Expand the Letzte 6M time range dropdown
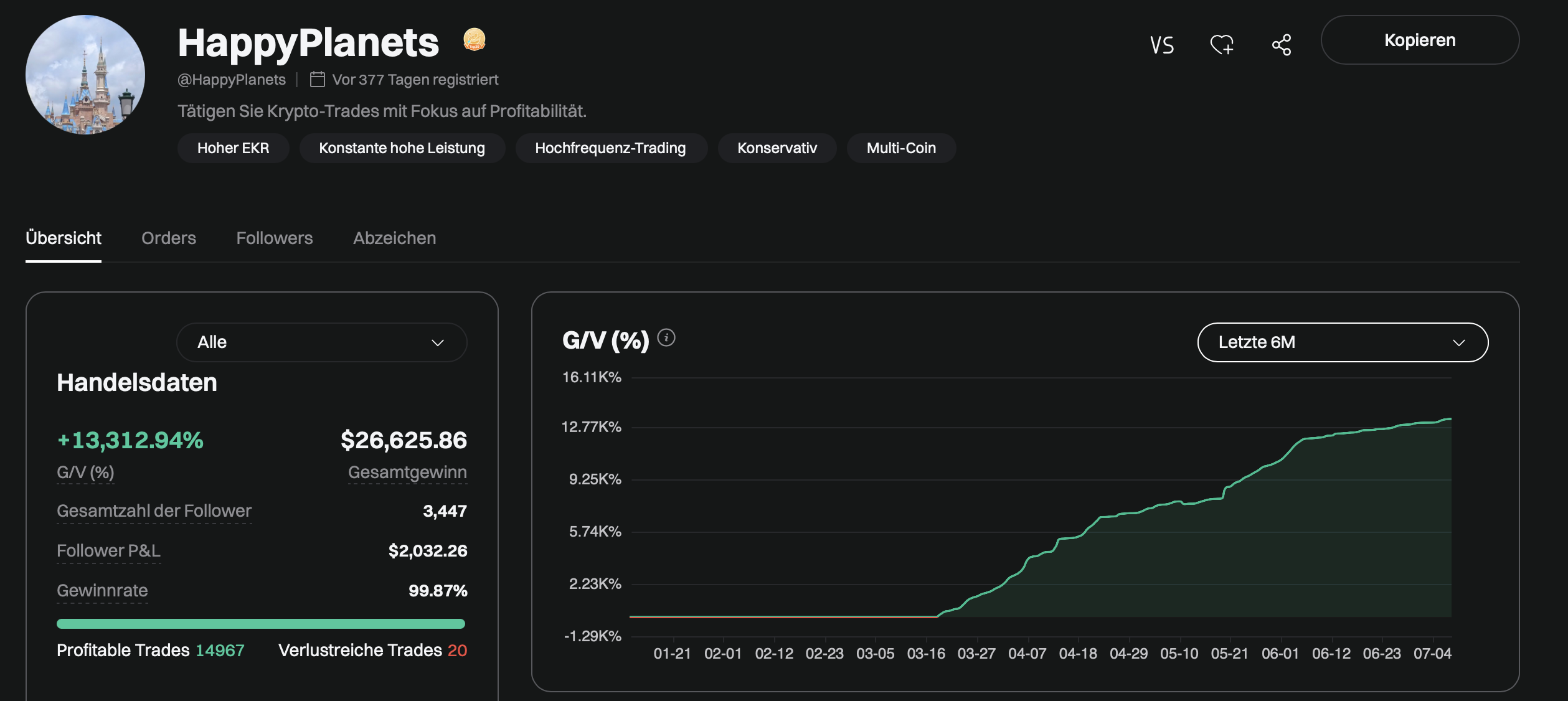 (1343, 342)
